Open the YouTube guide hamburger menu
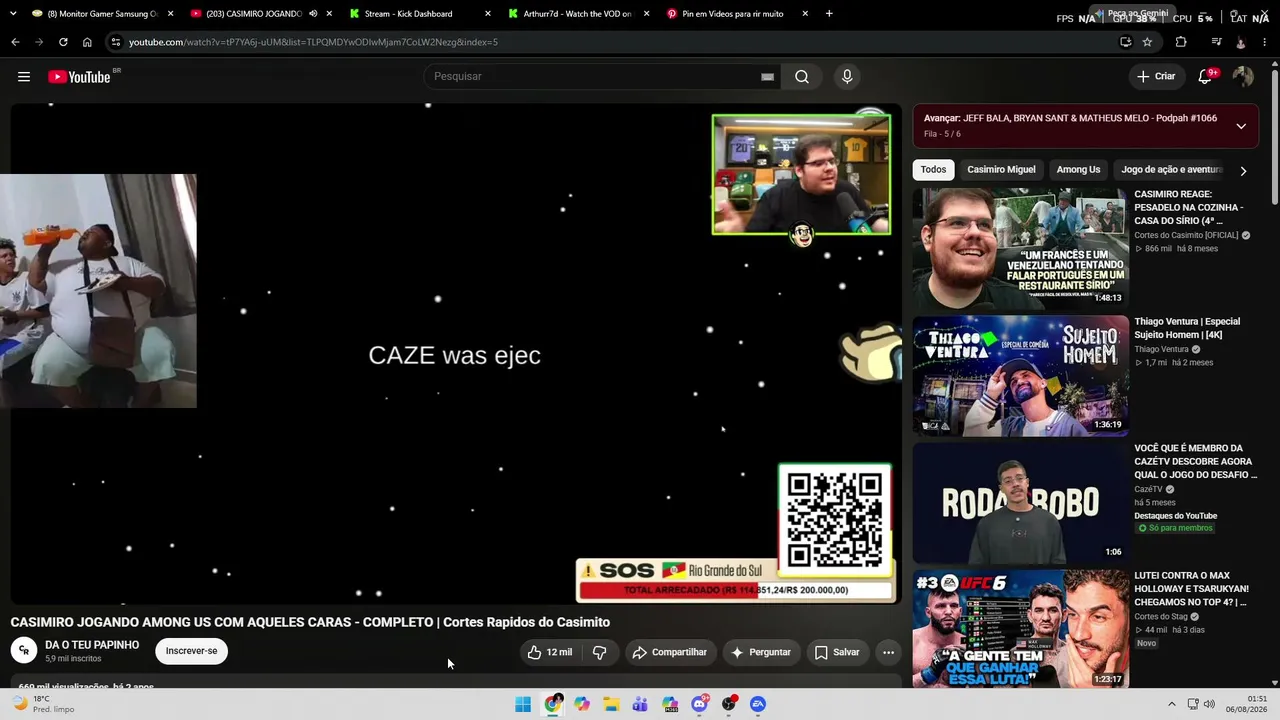This screenshot has width=1280, height=720. coord(24,77)
